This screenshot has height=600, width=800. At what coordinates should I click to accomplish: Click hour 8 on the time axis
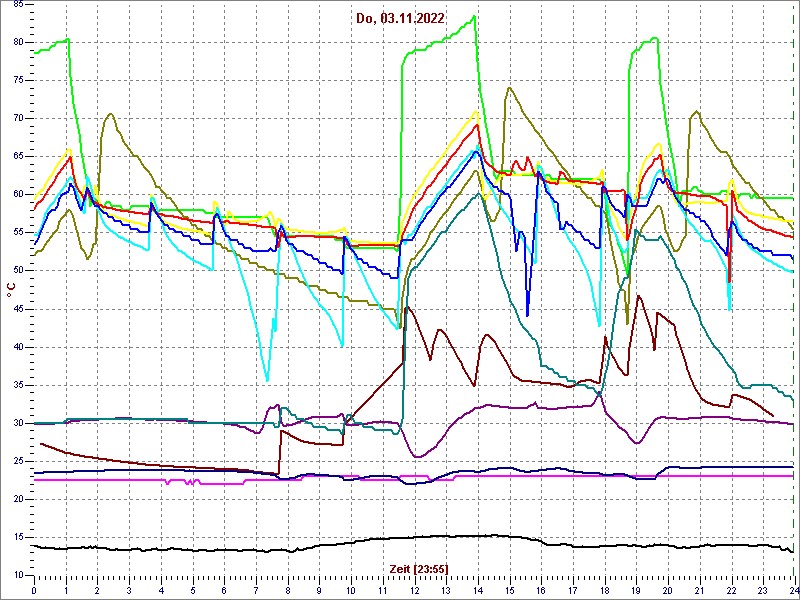287,590
